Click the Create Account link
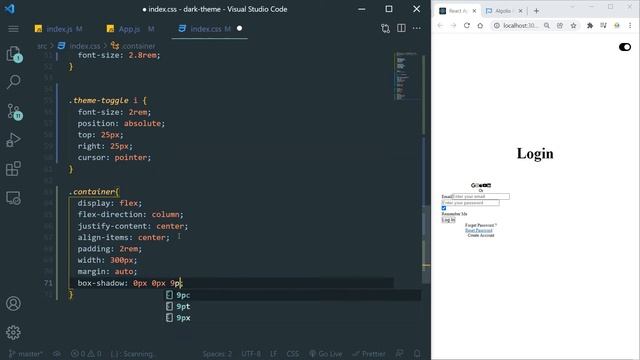Image resolution: width=640 pixels, height=360 pixels. click(x=481, y=236)
